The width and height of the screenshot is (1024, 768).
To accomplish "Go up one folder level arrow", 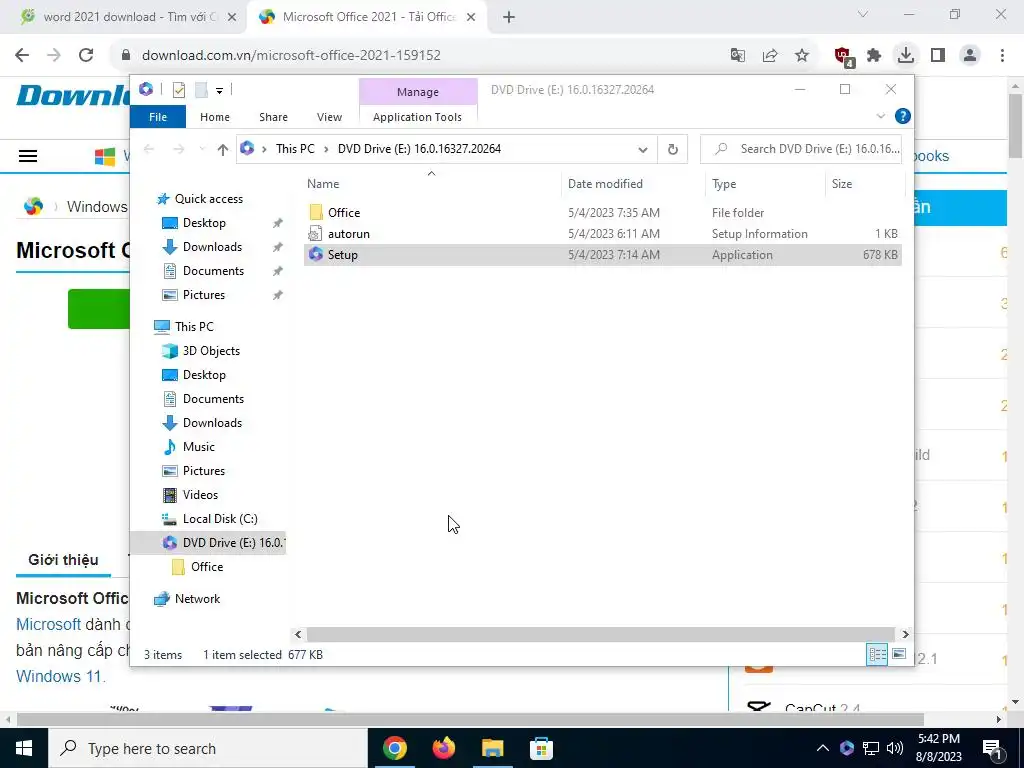I will (x=223, y=150).
